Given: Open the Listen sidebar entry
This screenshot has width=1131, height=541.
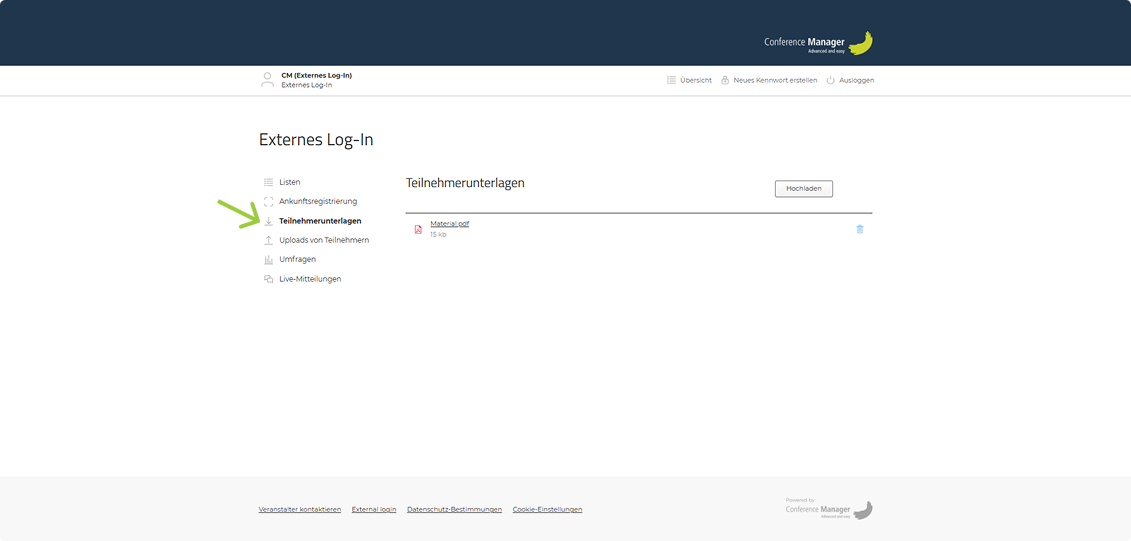Looking at the screenshot, I should tap(289, 182).
